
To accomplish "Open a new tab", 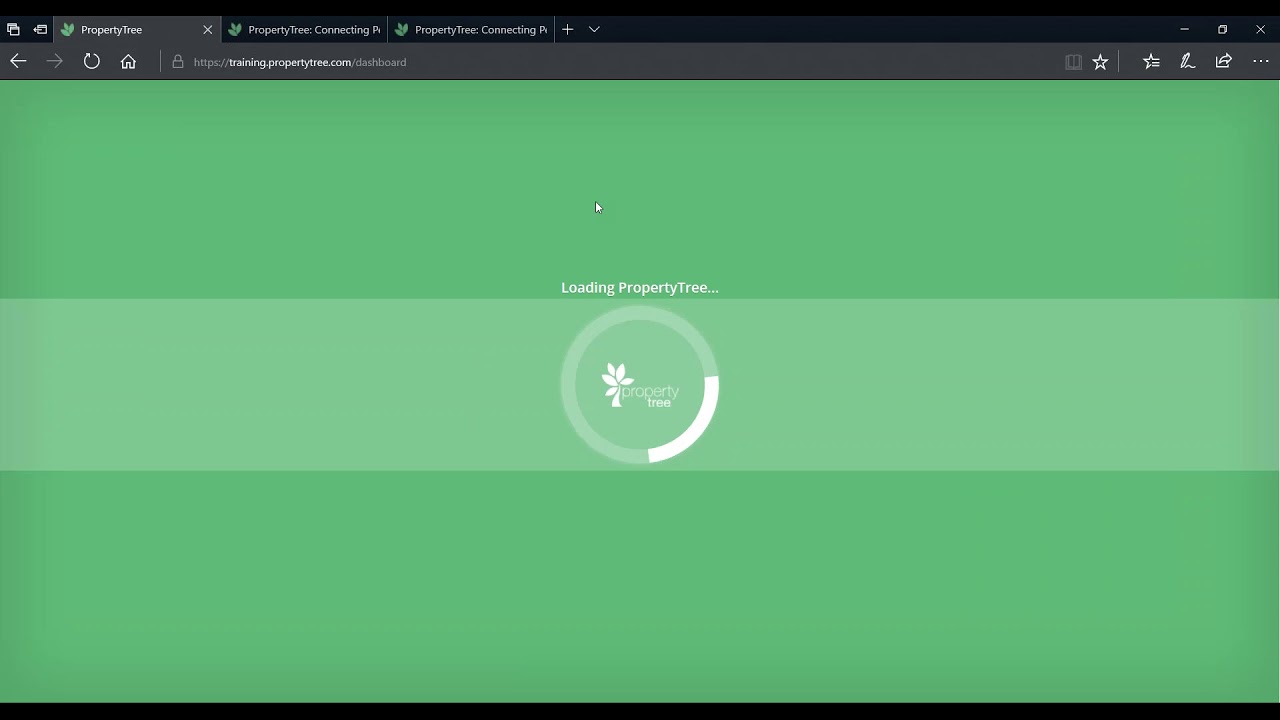I will click(567, 29).
